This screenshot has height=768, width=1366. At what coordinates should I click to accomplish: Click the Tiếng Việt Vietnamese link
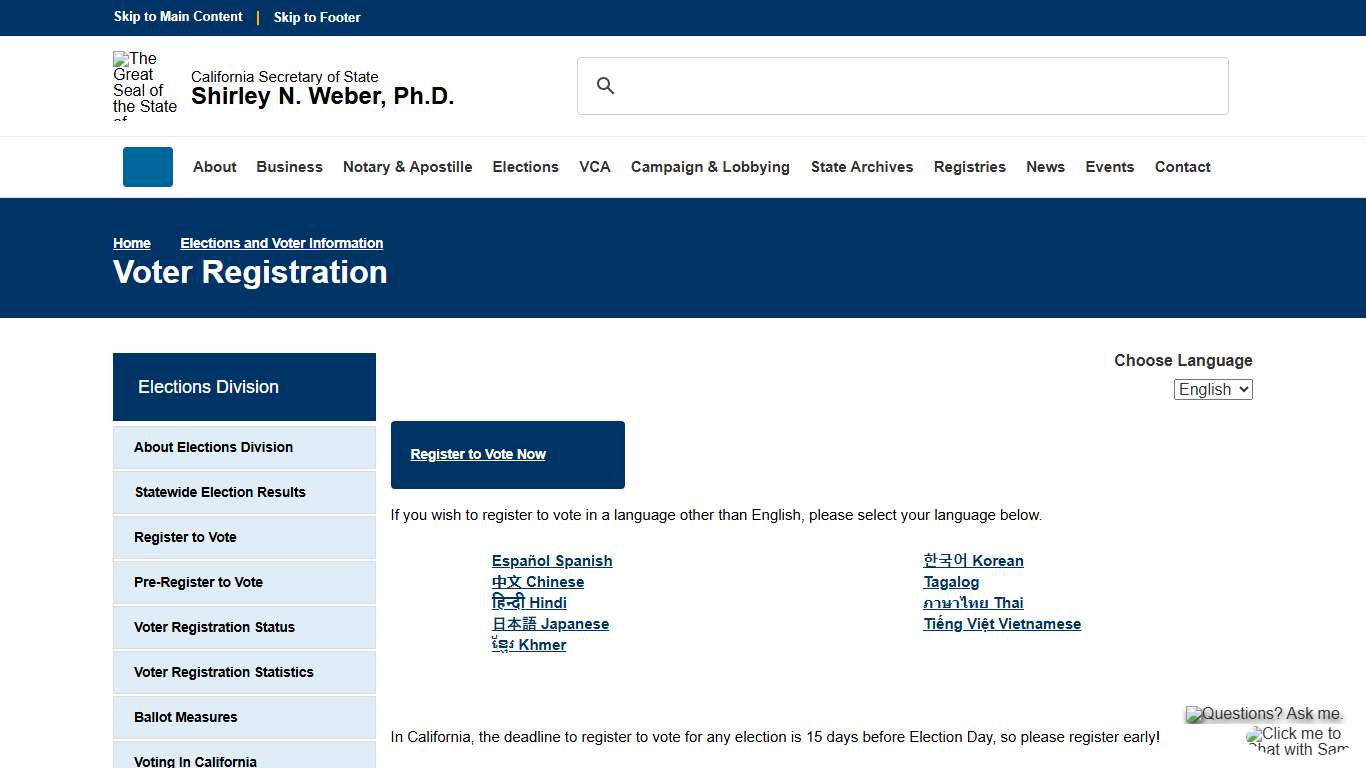click(1002, 623)
